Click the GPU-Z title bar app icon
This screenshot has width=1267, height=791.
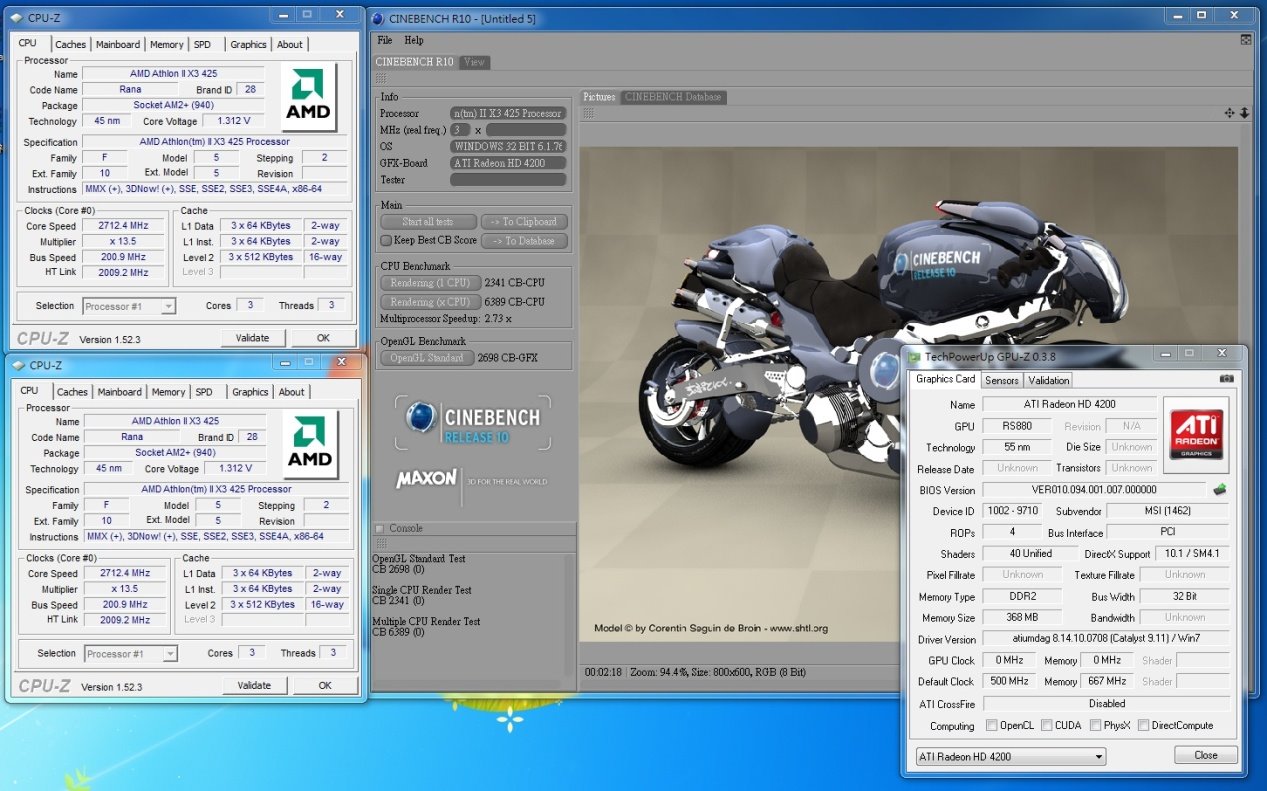[914, 356]
